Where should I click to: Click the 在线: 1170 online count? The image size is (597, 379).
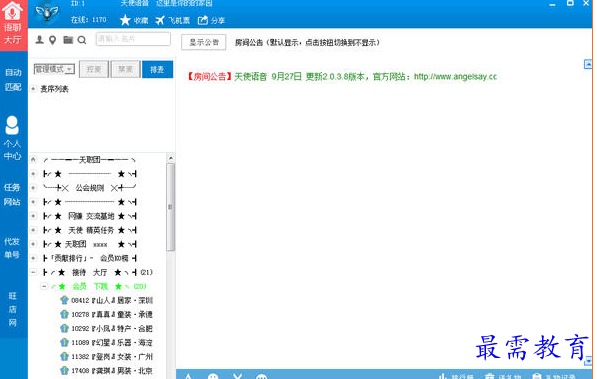[88, 20]
